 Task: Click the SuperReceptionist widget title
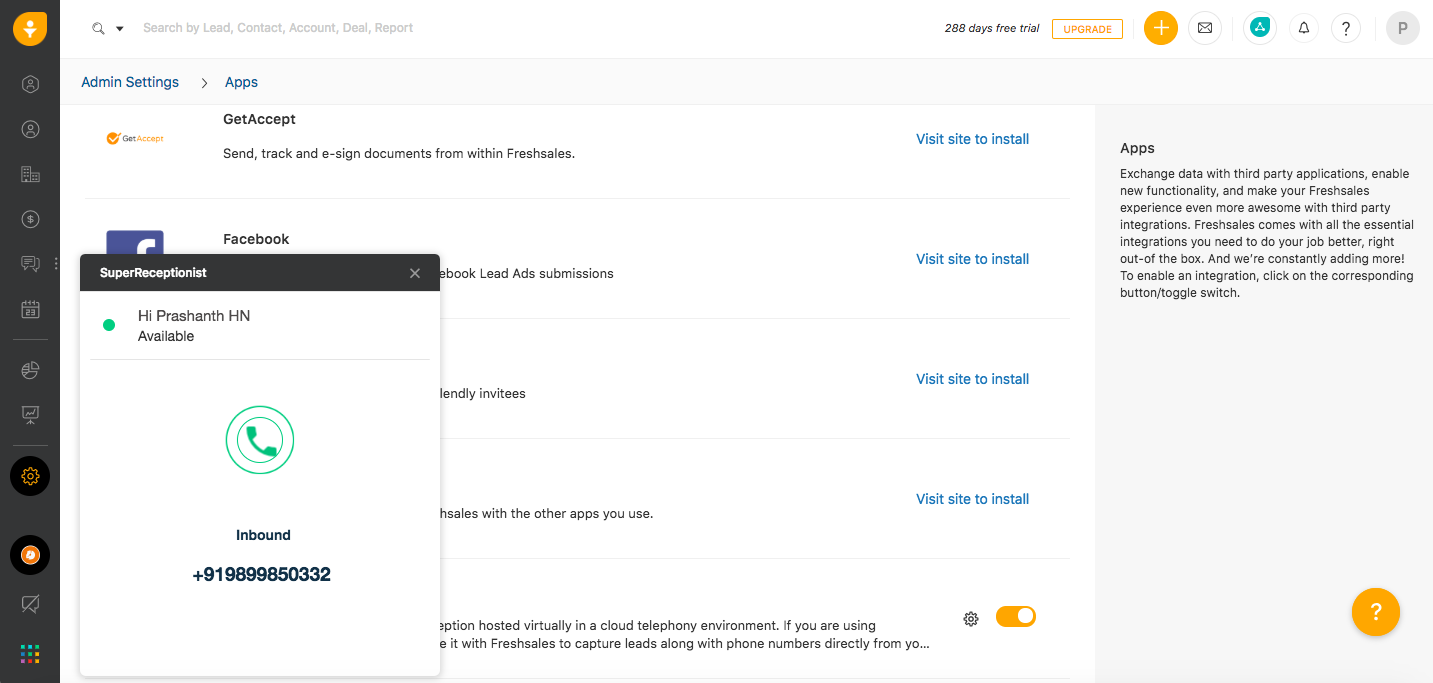(153, 272)
